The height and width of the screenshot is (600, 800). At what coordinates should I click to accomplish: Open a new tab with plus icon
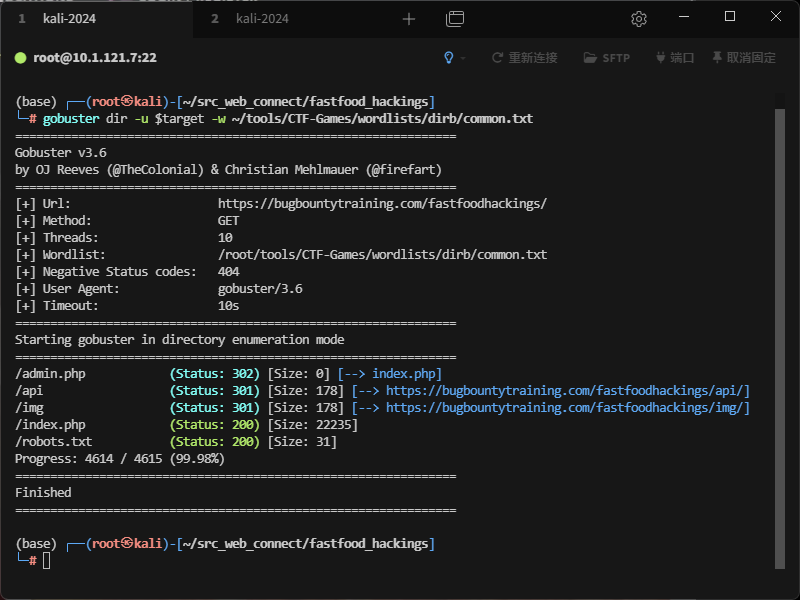point(408,19)
